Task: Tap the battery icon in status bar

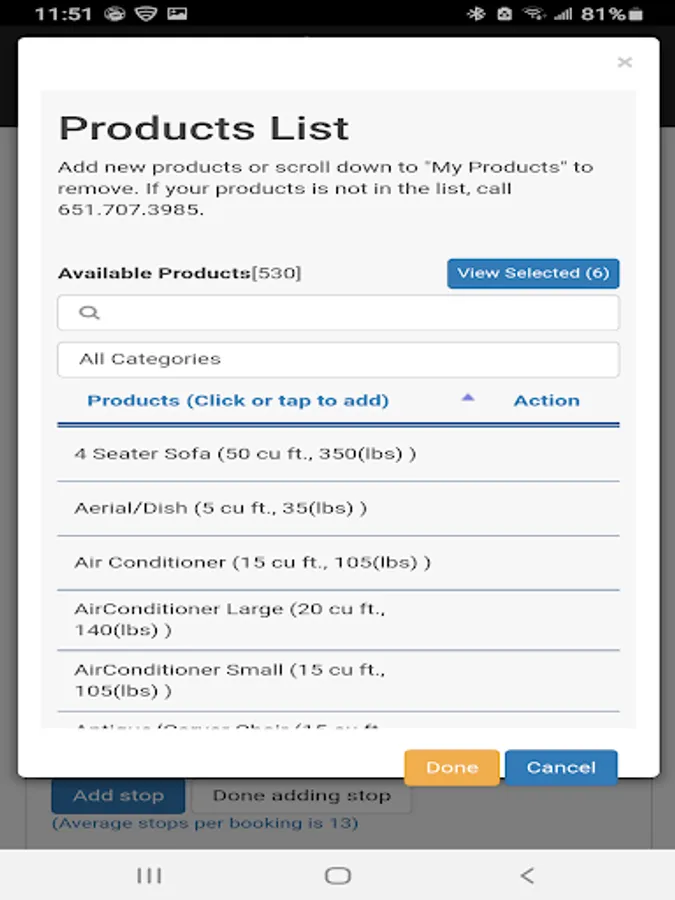Action: coord(635,14)
